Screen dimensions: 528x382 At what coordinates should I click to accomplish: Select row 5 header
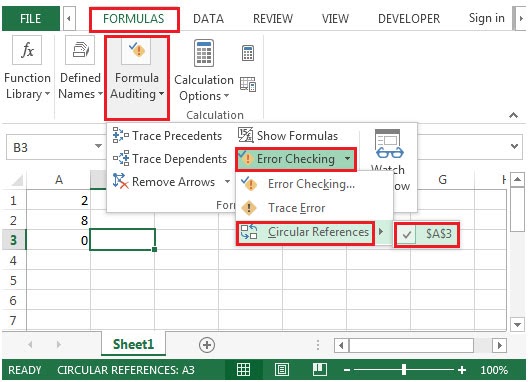point(13,280)
